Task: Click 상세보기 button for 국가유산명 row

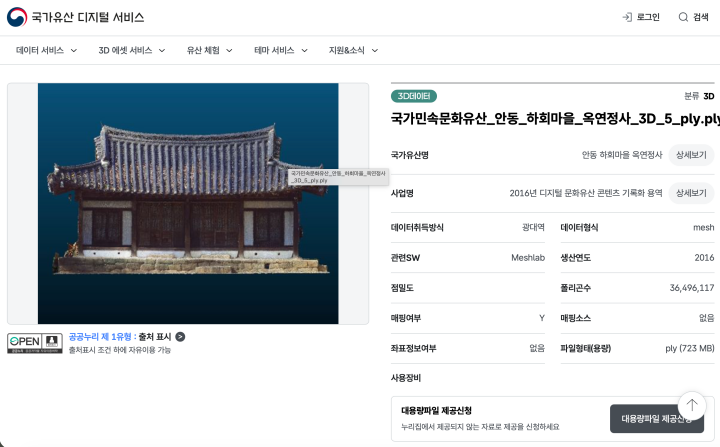Action: click(691, 155)
